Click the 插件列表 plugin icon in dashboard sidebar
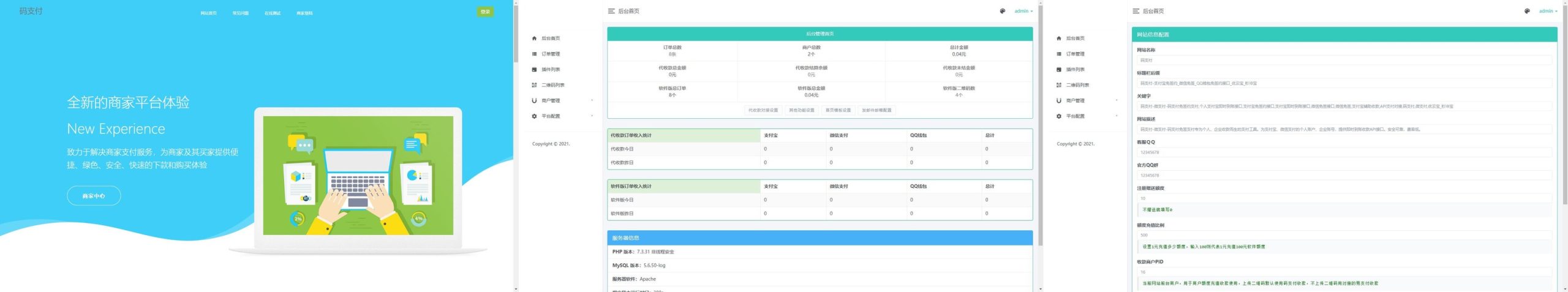This screenshot has height=292, width=1568. click(534, 69)
